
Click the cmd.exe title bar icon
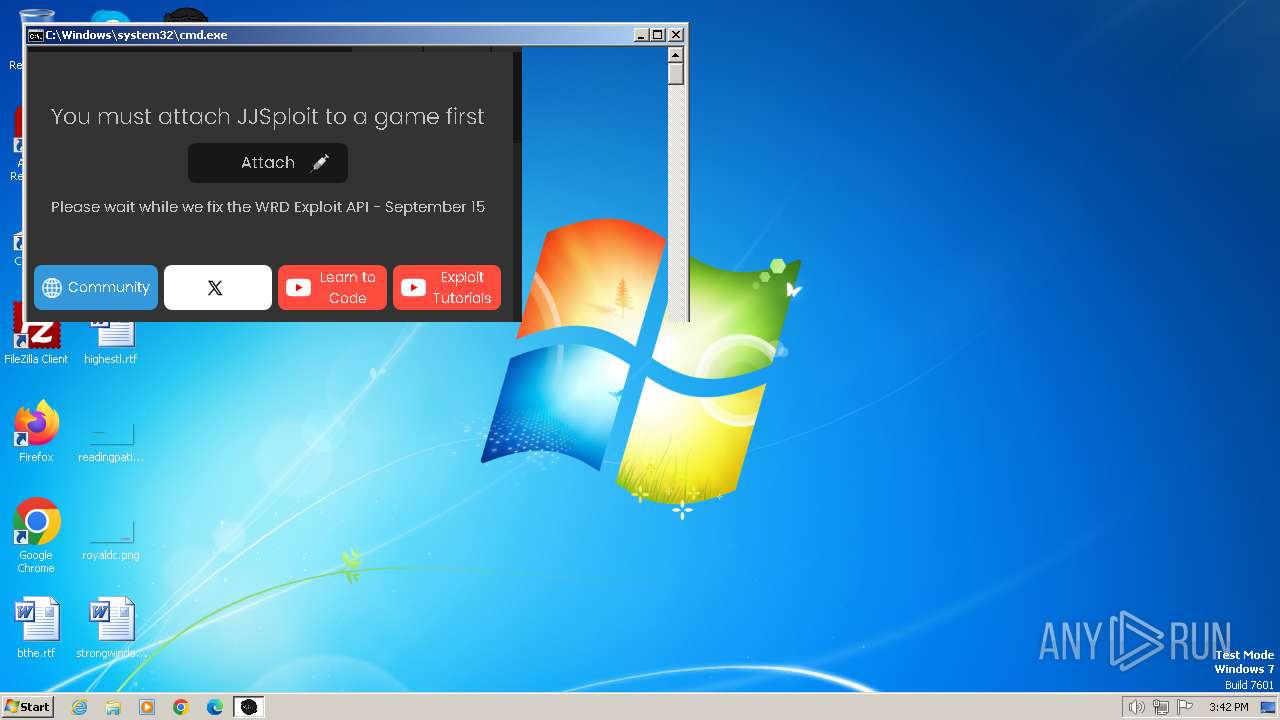click(36, 35)
